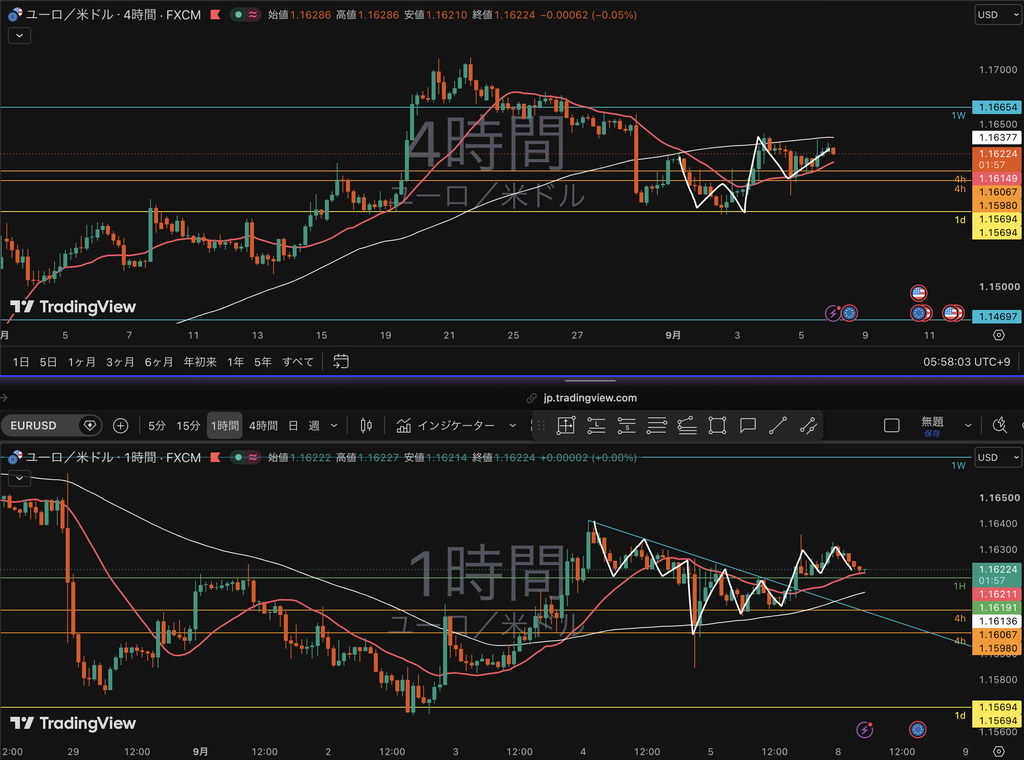The height and width of the screenshot is (760, 1024).
Task: Expand the USD currency dropdown on upper chart
Action: tap(998, 14)
